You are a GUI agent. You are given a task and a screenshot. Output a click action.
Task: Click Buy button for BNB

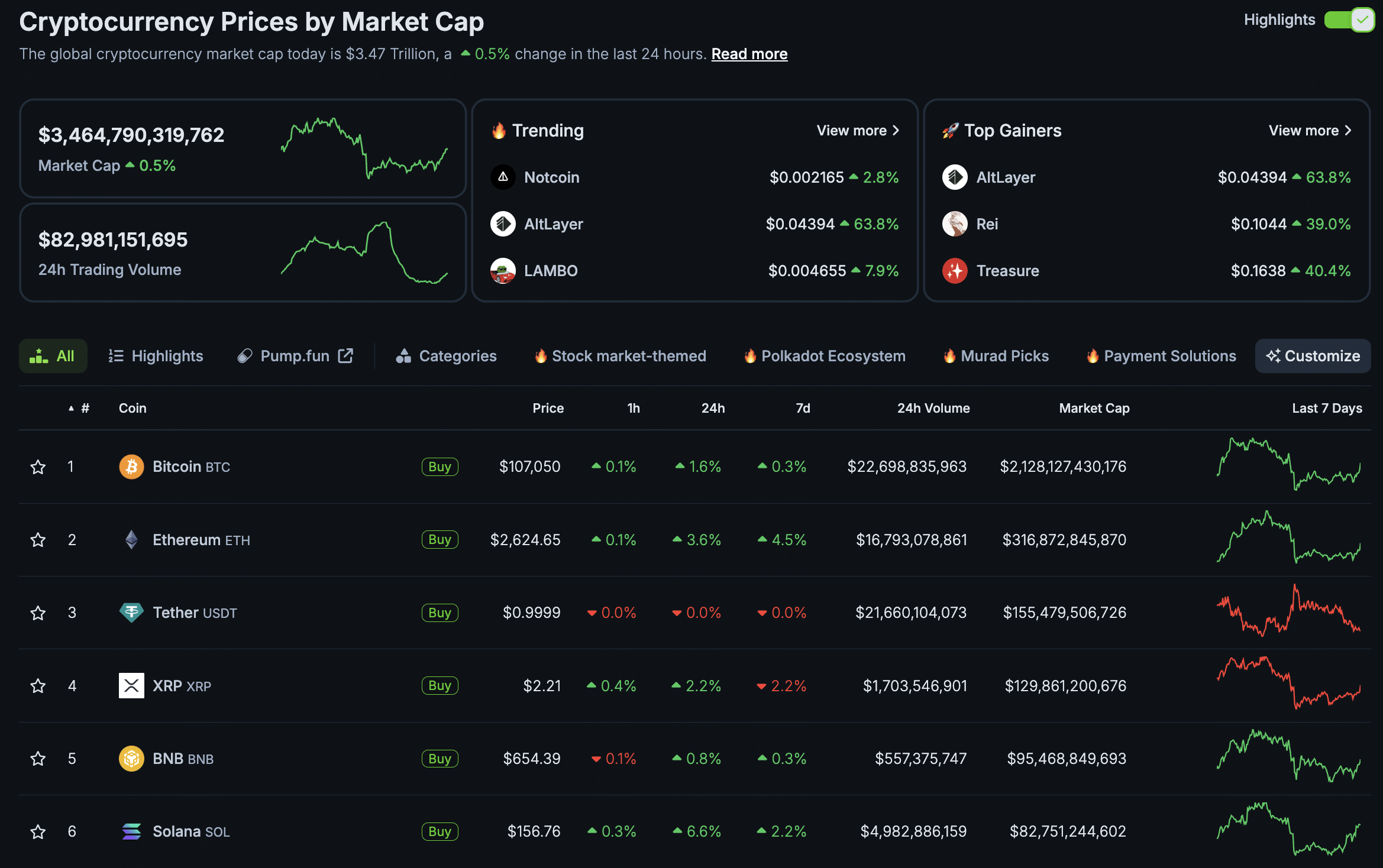coord(440,758)
